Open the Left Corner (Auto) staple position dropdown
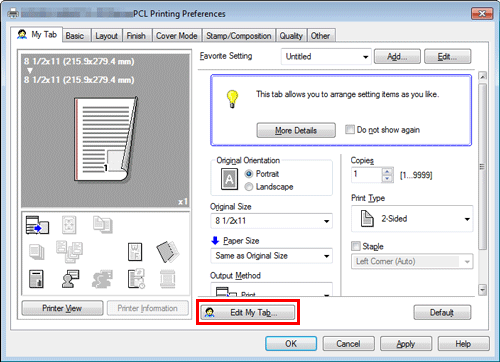The height and width of the screenshot is (362, 500). point(412,261)
